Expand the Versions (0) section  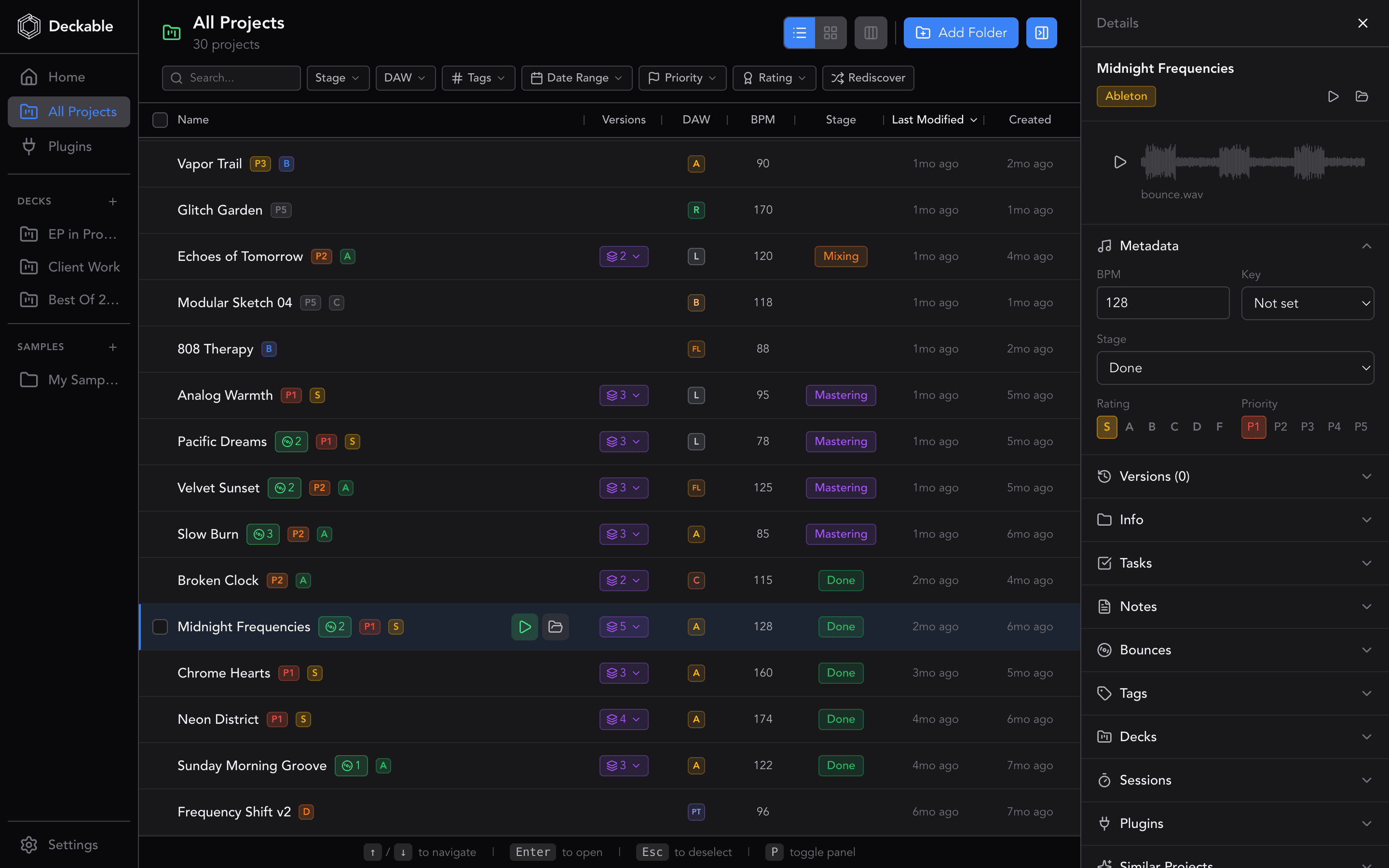pyautogui.click(x=1235, y=476)
